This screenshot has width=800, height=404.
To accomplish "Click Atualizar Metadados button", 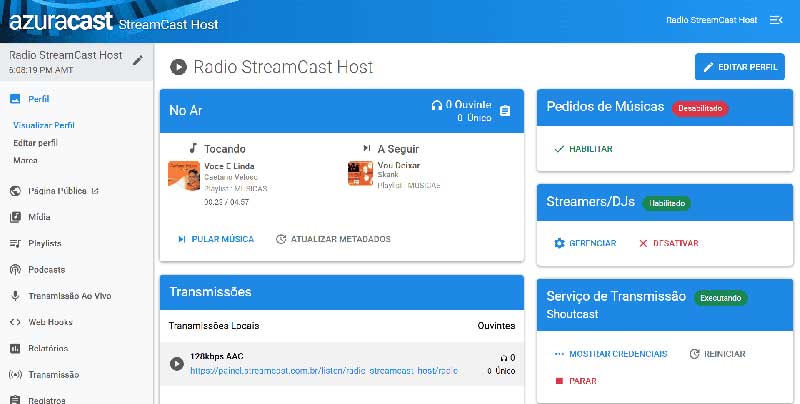I will (x=333, y=239).
